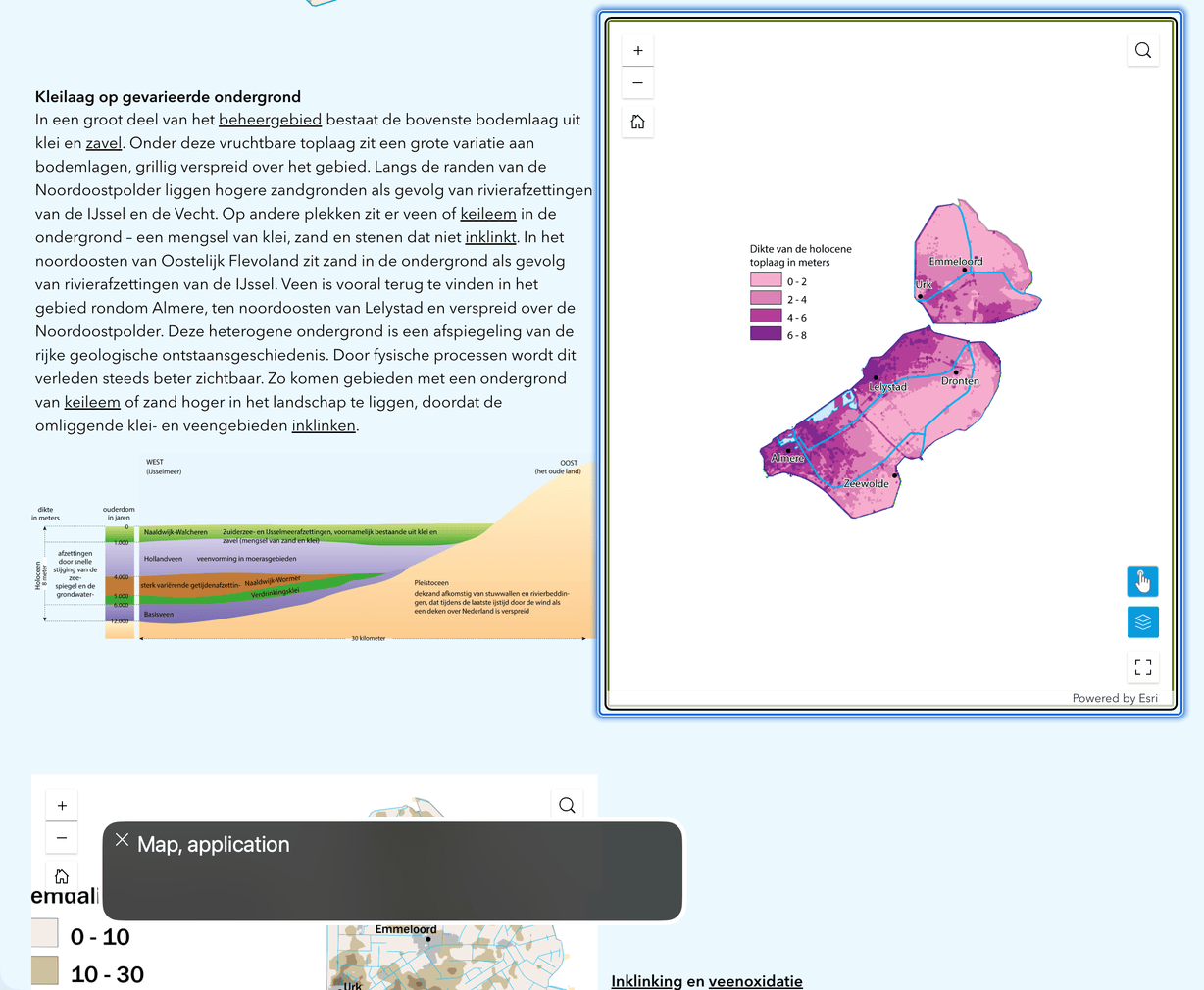The height and width of the screenshot is (990, 1204).
Task: Open the "zavel" glossary link
Action: (x=104, y=143)
